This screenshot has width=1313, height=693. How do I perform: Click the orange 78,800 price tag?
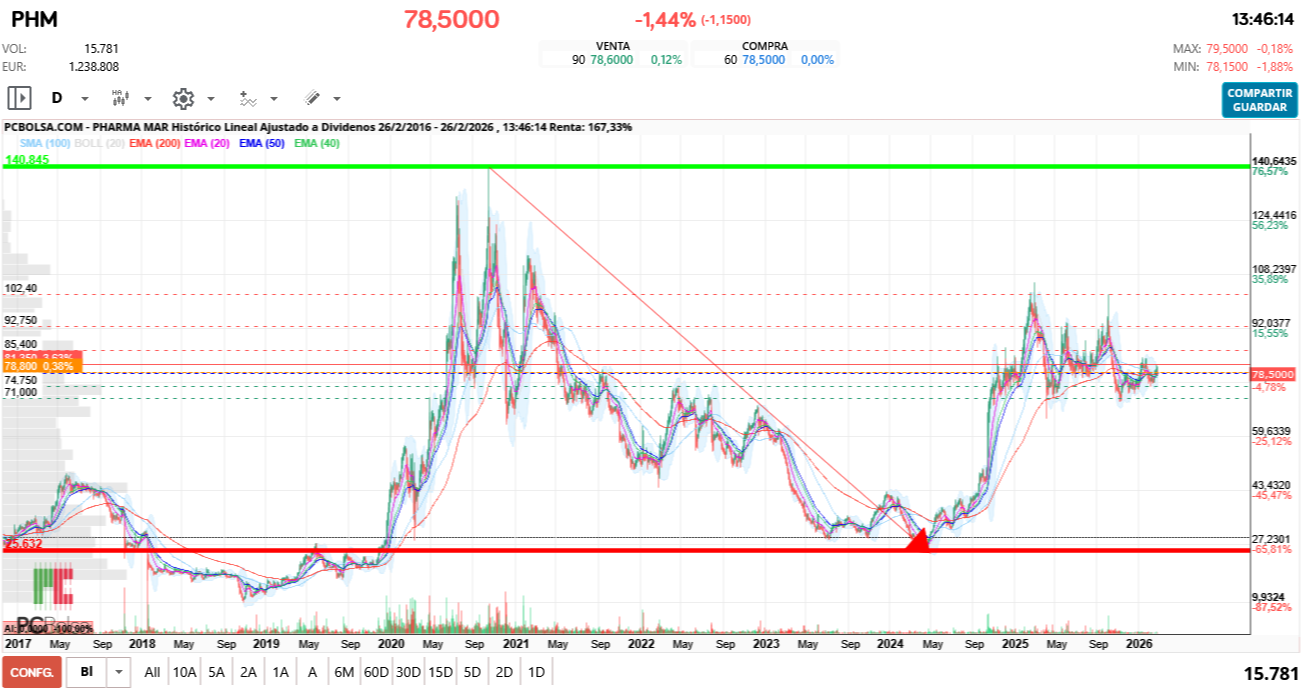click(x=40, y=367)
